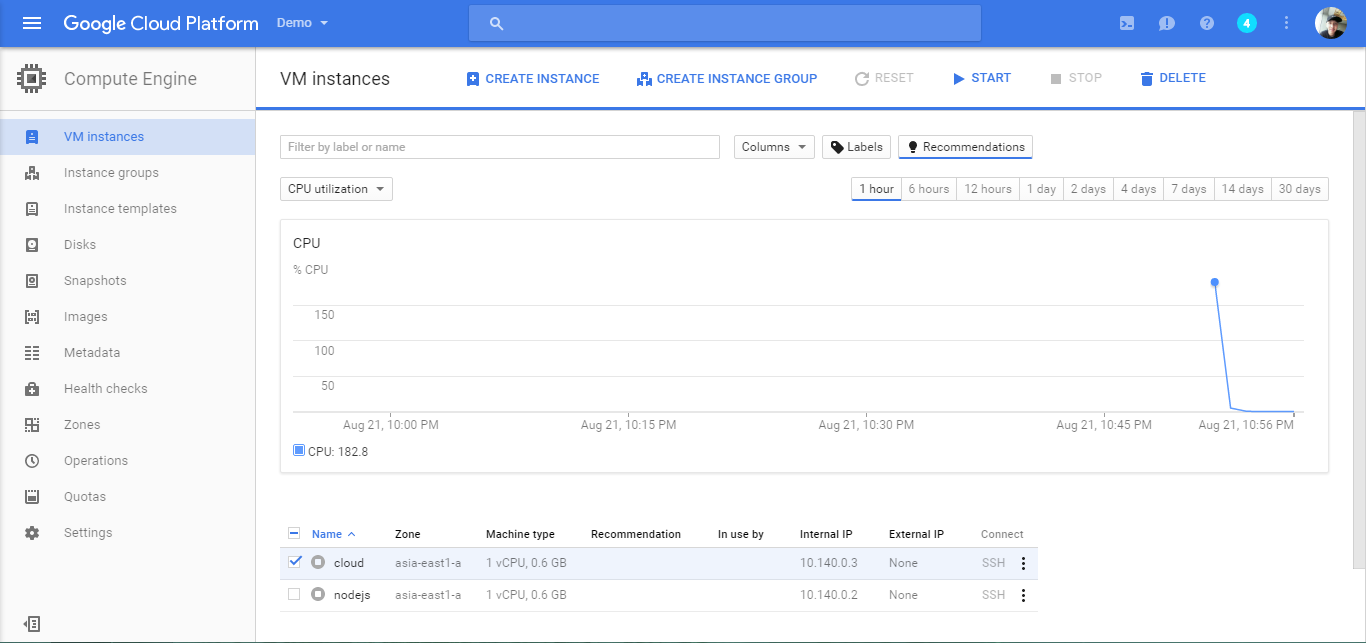
Task: Click CREATE INSTANCE button
Action: click(533, 79)
